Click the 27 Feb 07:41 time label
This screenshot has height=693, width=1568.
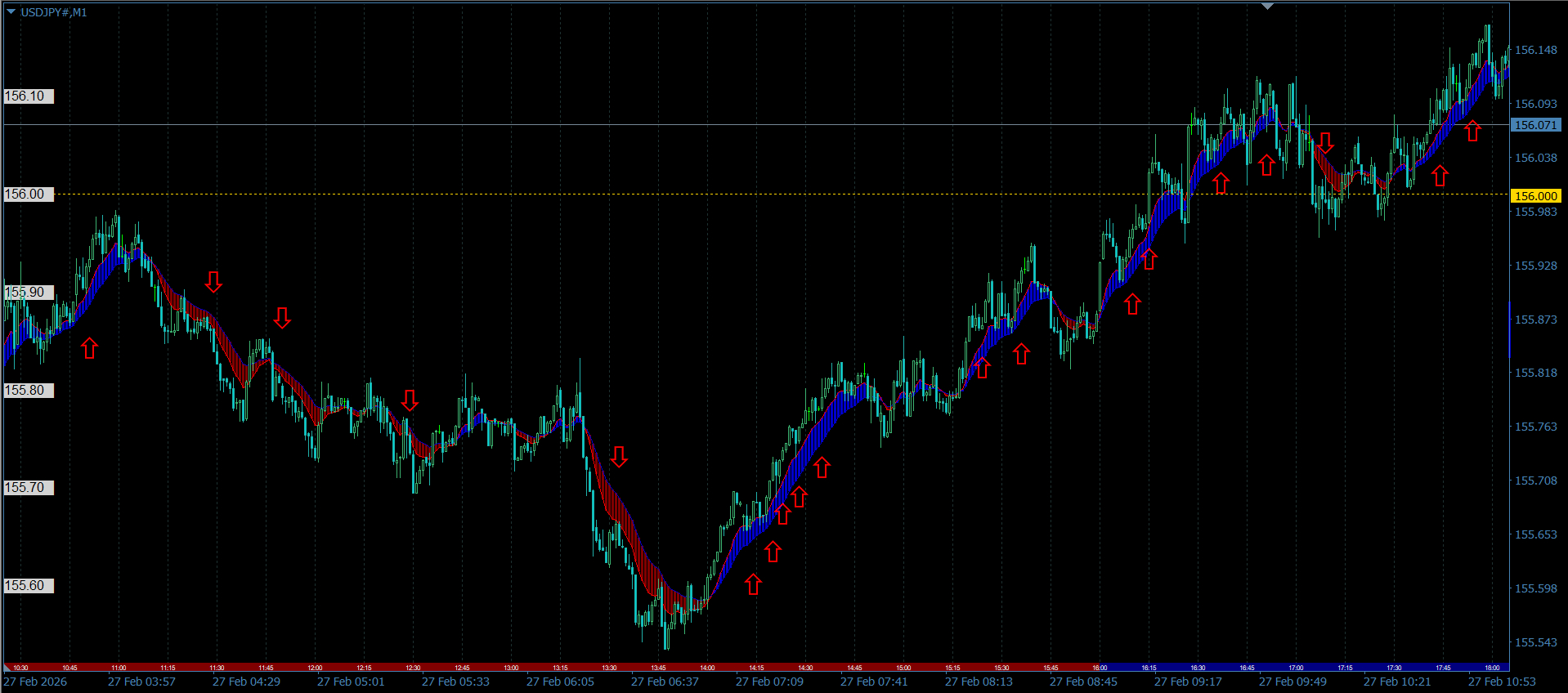coord(874,682)
